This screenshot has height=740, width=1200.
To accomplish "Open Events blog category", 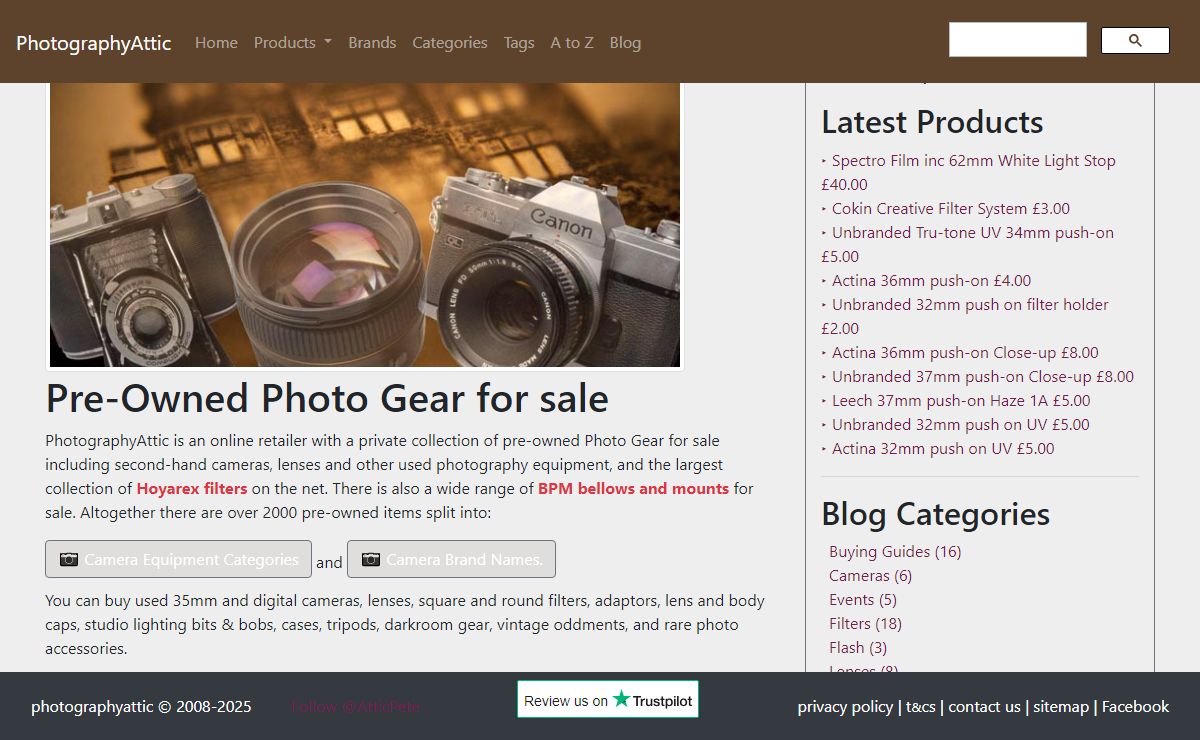I will click(863, 599).
